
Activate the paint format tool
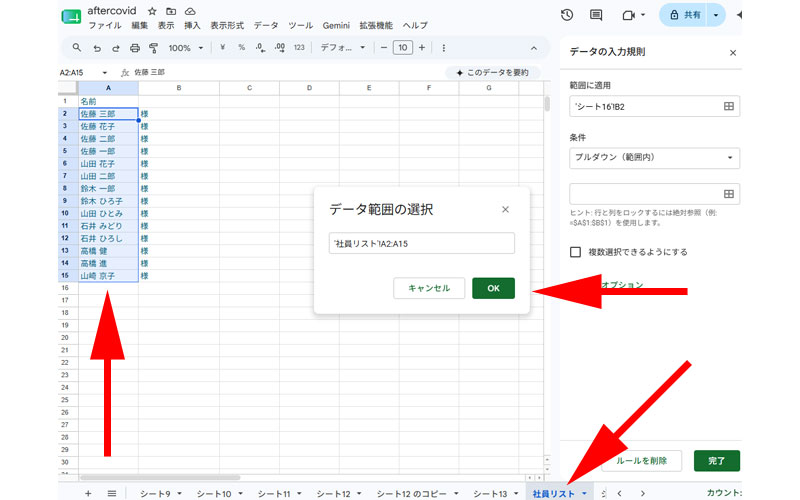point(153,48)
